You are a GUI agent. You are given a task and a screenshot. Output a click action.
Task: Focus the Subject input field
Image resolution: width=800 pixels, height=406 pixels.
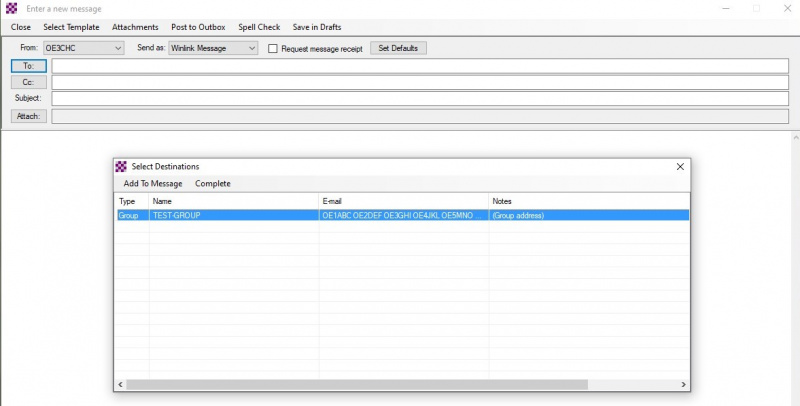(x=420, y=98)
